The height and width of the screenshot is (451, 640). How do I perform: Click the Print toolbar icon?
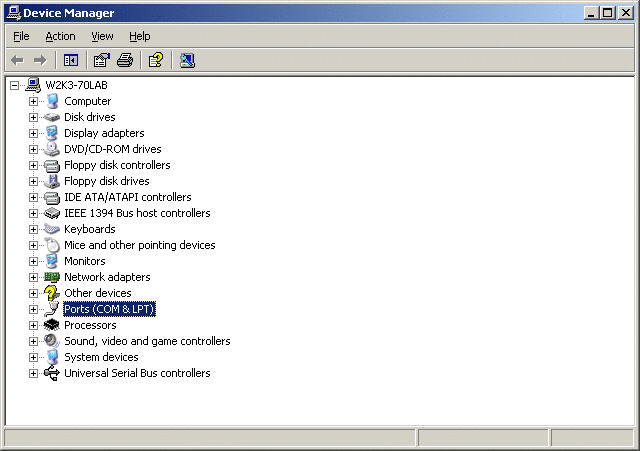pyautogui.click(x=125, y=61)
